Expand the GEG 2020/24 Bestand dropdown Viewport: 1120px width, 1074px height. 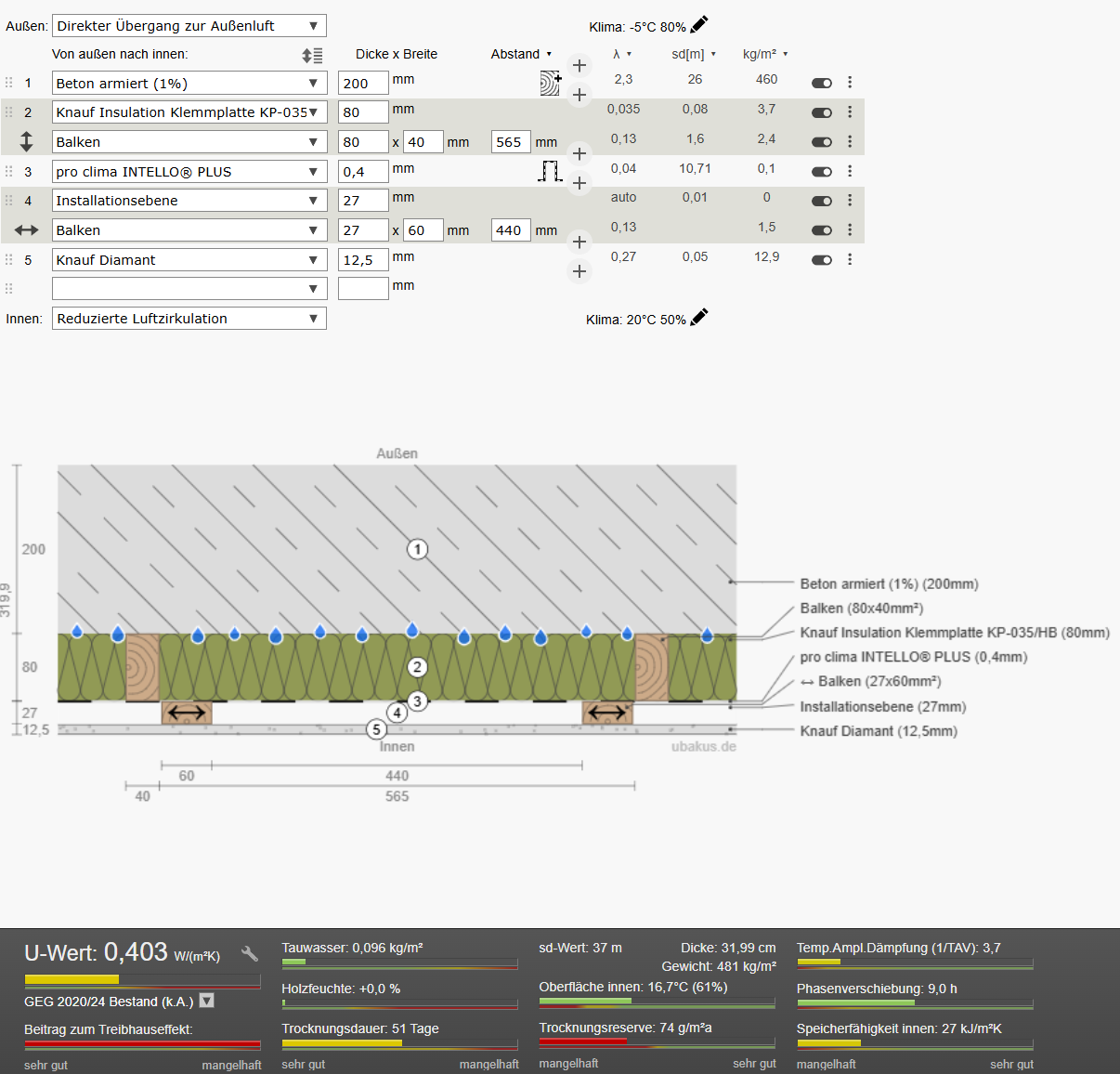207,1001
